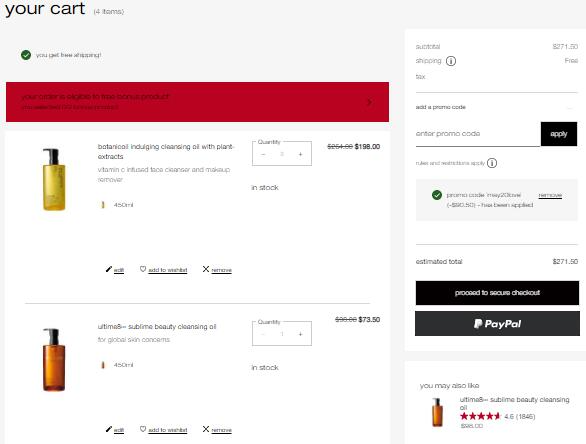Viewport: 586px width, 444px height.
Task: Click X remove icon for botanicoil item
Action: tap(206, 269)
